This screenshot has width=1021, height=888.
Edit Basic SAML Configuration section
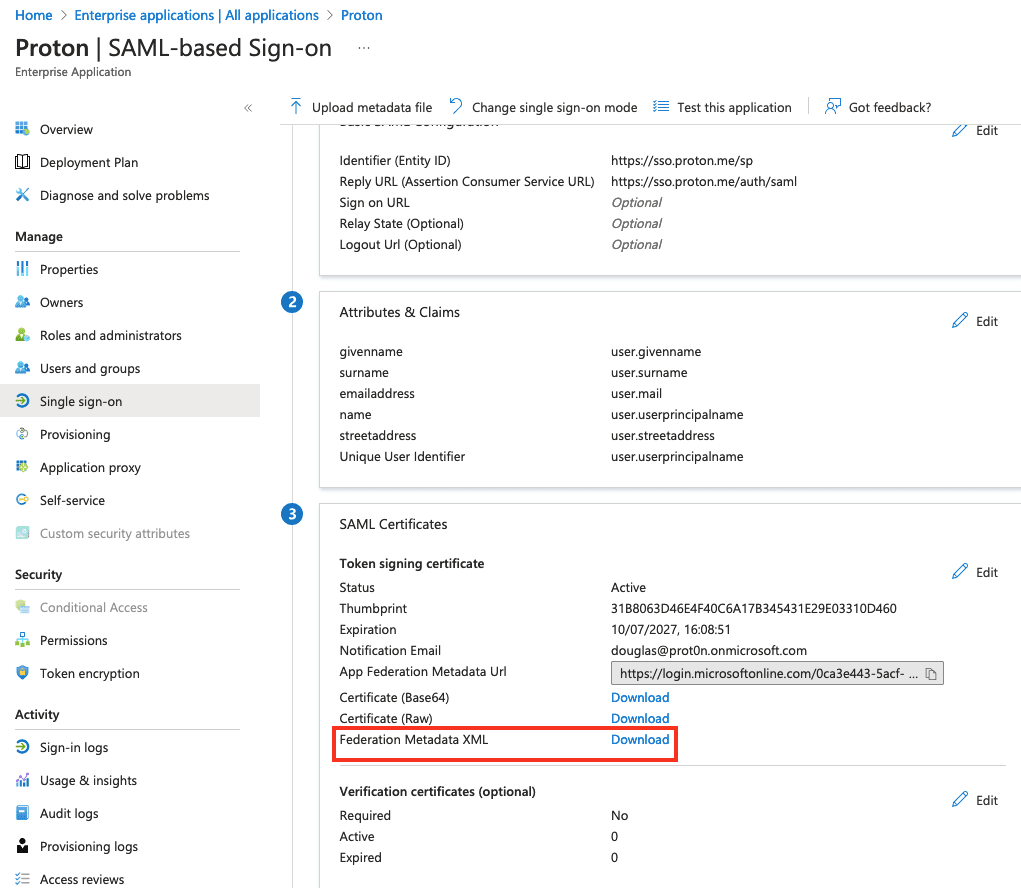(975, 130)
